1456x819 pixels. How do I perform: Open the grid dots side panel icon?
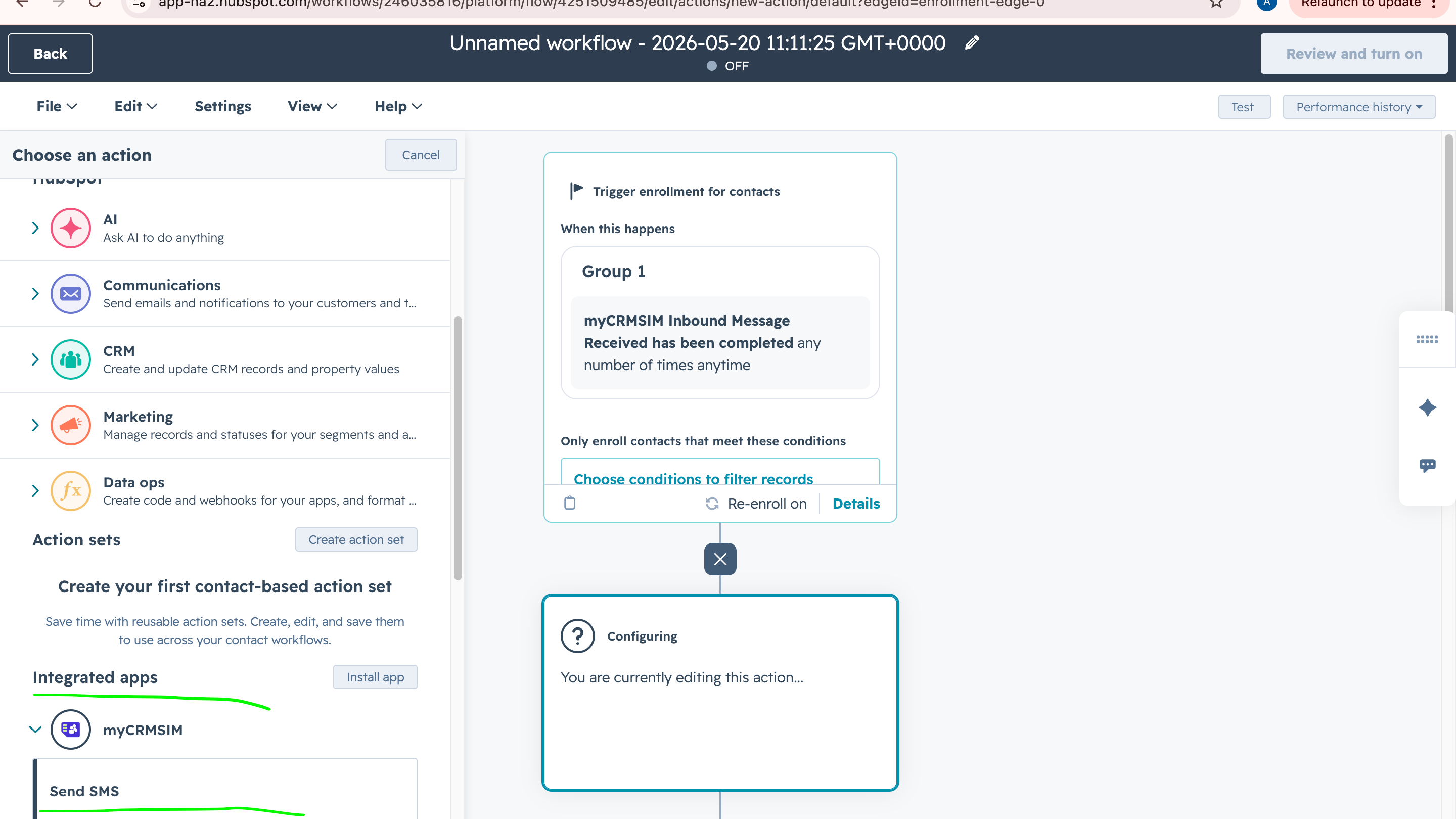(x=1427, y=339)
